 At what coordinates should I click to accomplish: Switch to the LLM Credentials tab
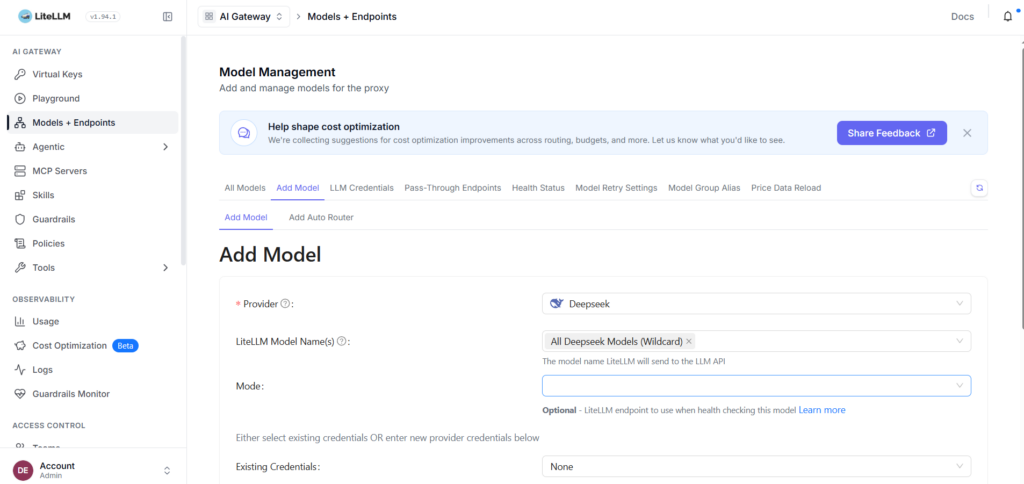362,187
